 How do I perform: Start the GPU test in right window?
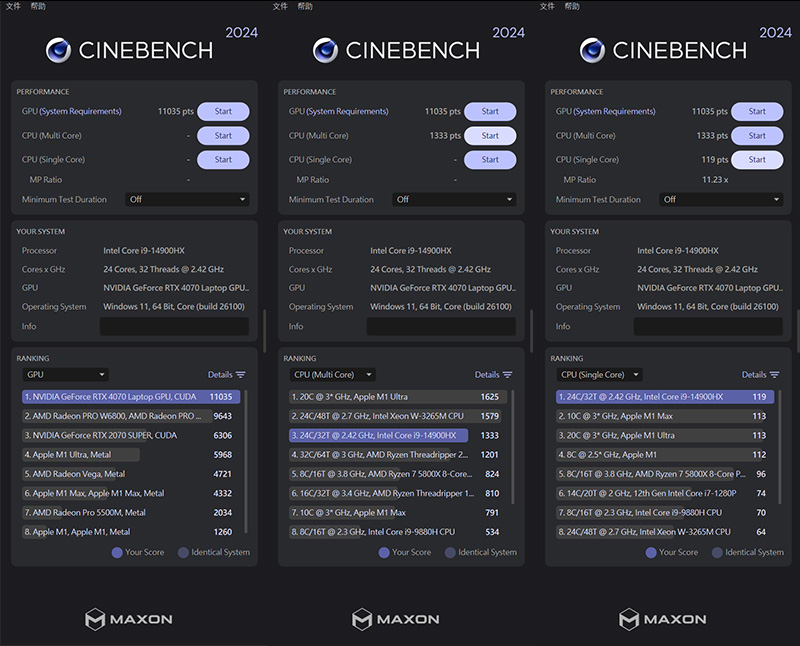point(757,111)
